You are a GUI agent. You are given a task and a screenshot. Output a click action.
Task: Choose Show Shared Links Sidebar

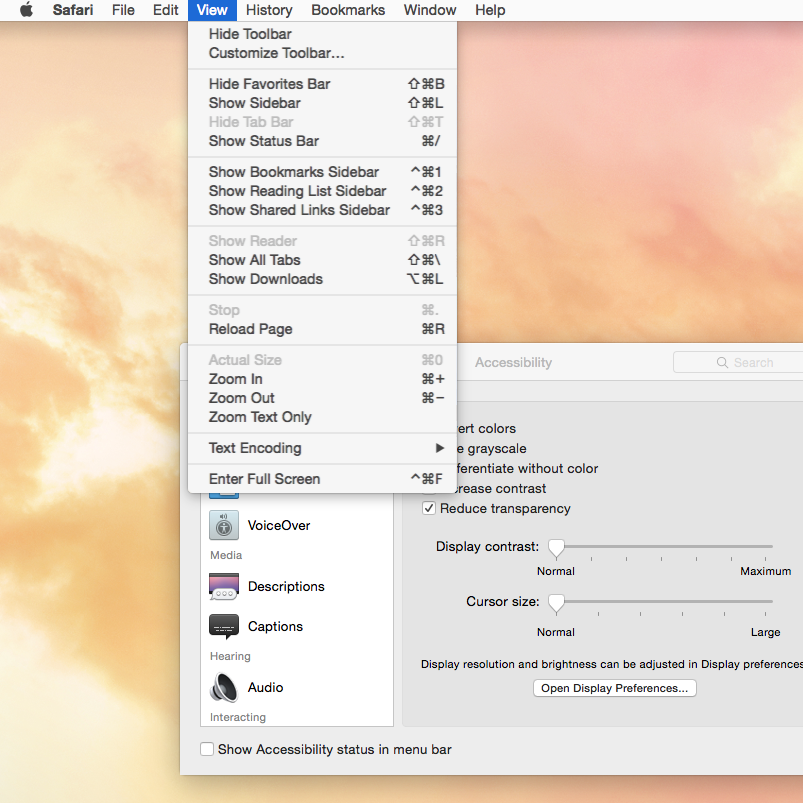pos(323,210)
